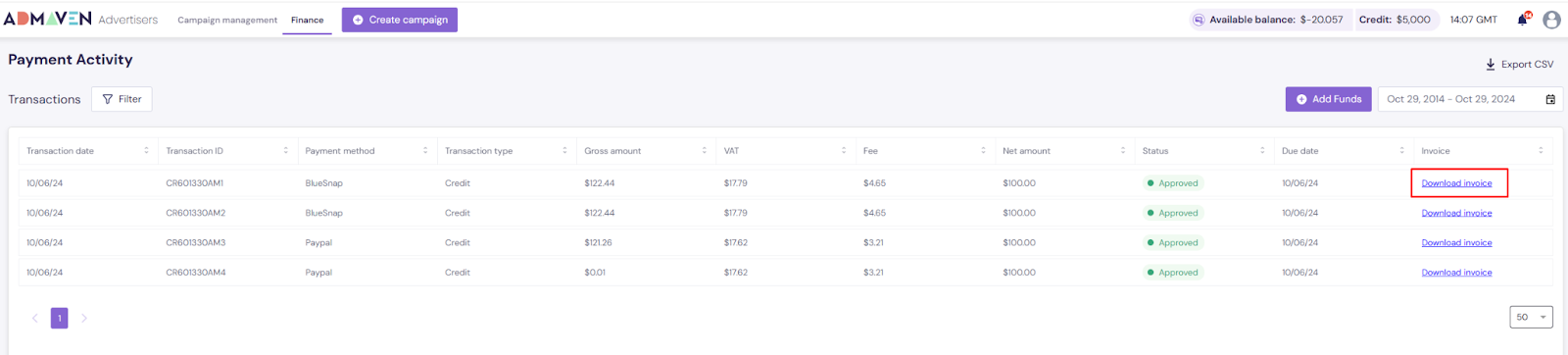The image size is (1568, 355).
Task: Click the Payment Activity heading
Action: click(x=71, y=60)
